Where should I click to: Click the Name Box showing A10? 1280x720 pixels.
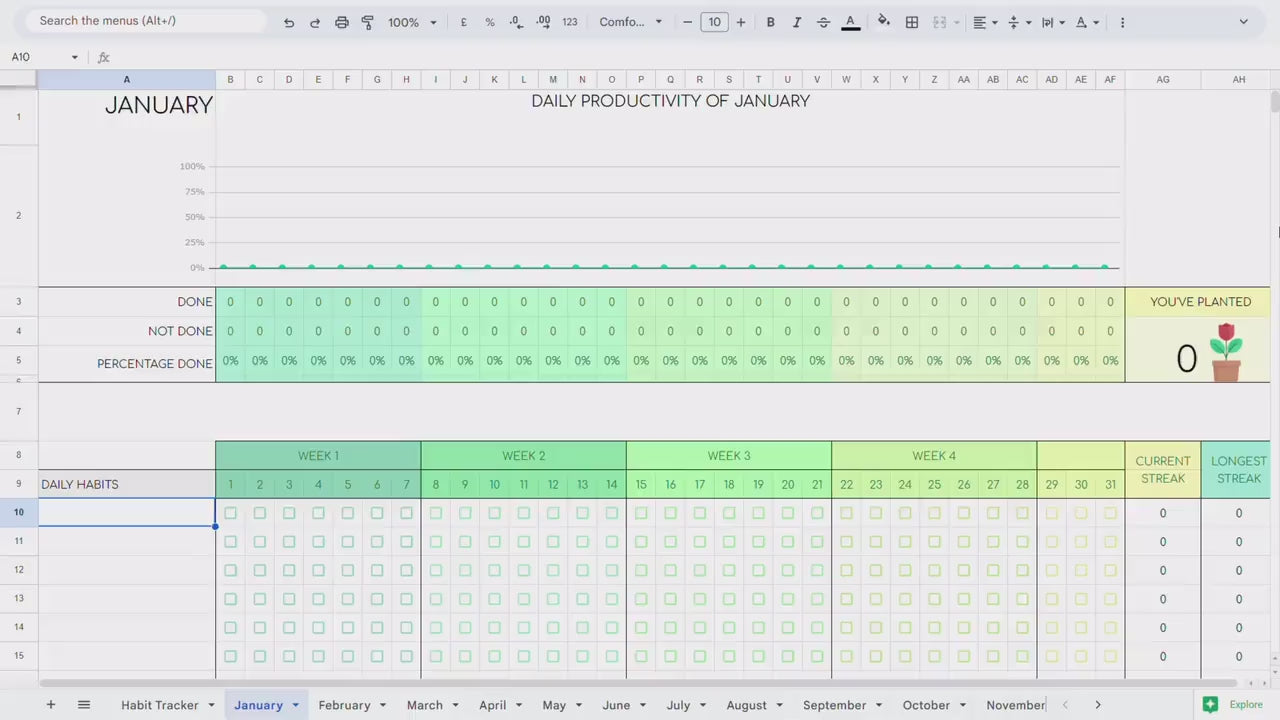(x=40, y=57)
